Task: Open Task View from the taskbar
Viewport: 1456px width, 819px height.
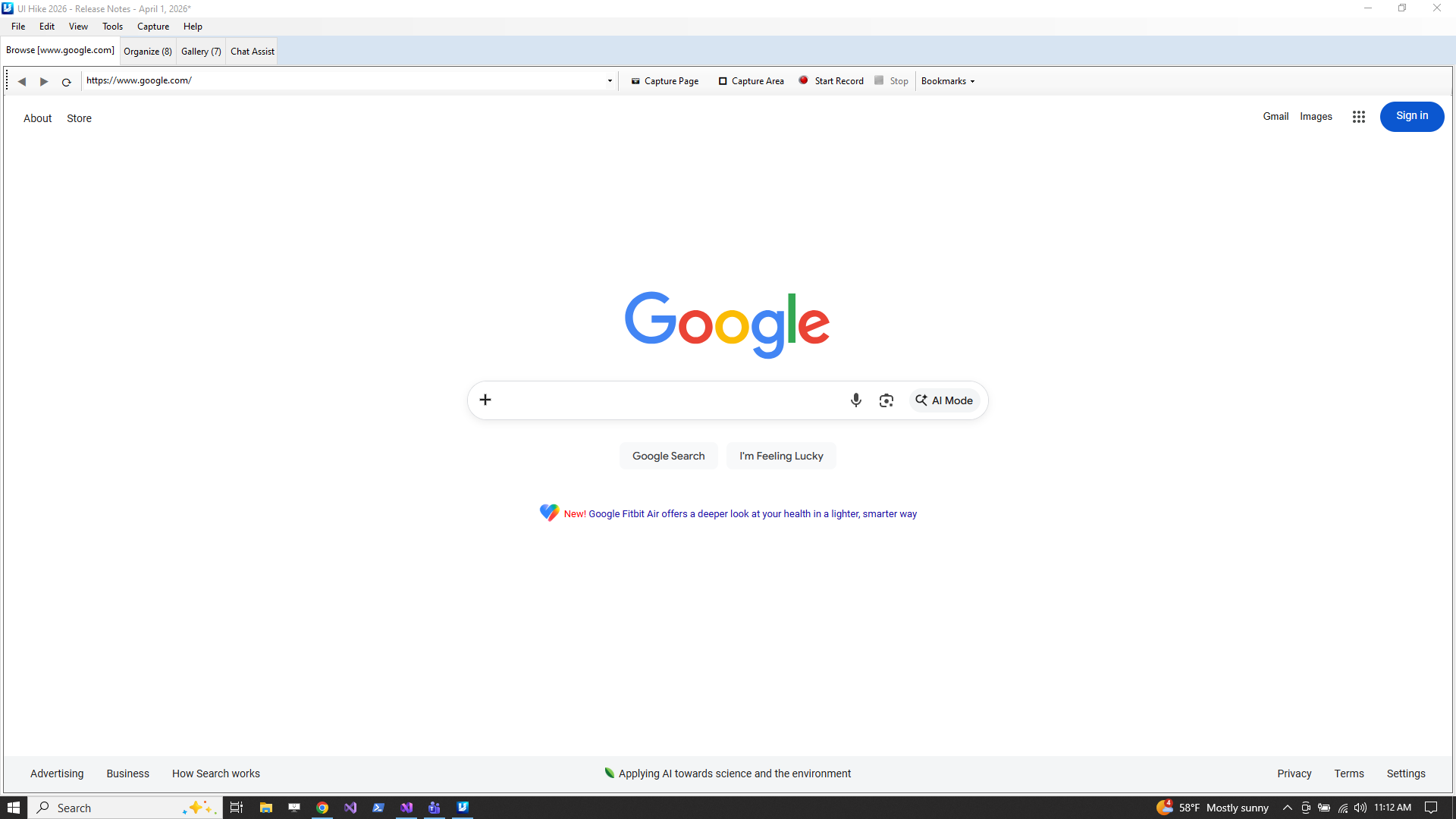Action: [x=237, y=808]
